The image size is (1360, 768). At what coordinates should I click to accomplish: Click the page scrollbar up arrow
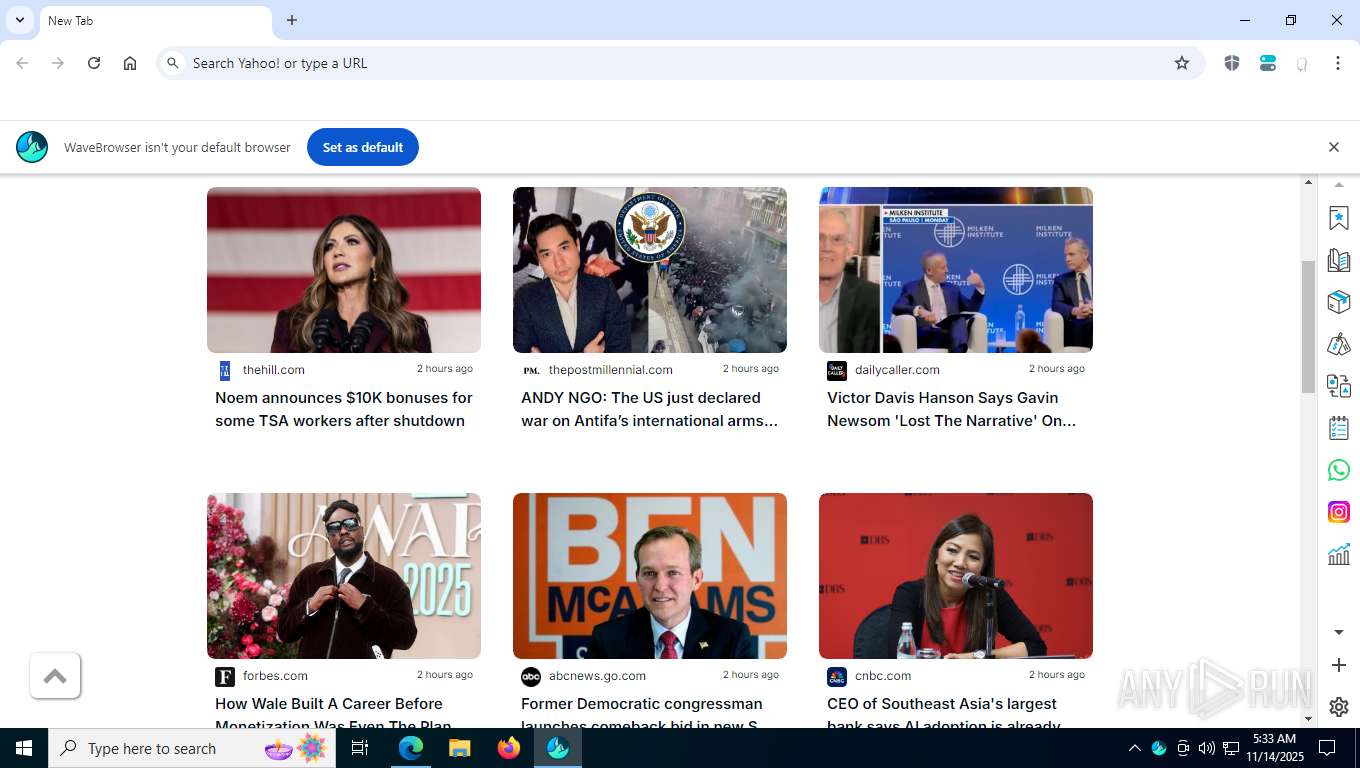pyautogui.click(x=1308, y=183)
